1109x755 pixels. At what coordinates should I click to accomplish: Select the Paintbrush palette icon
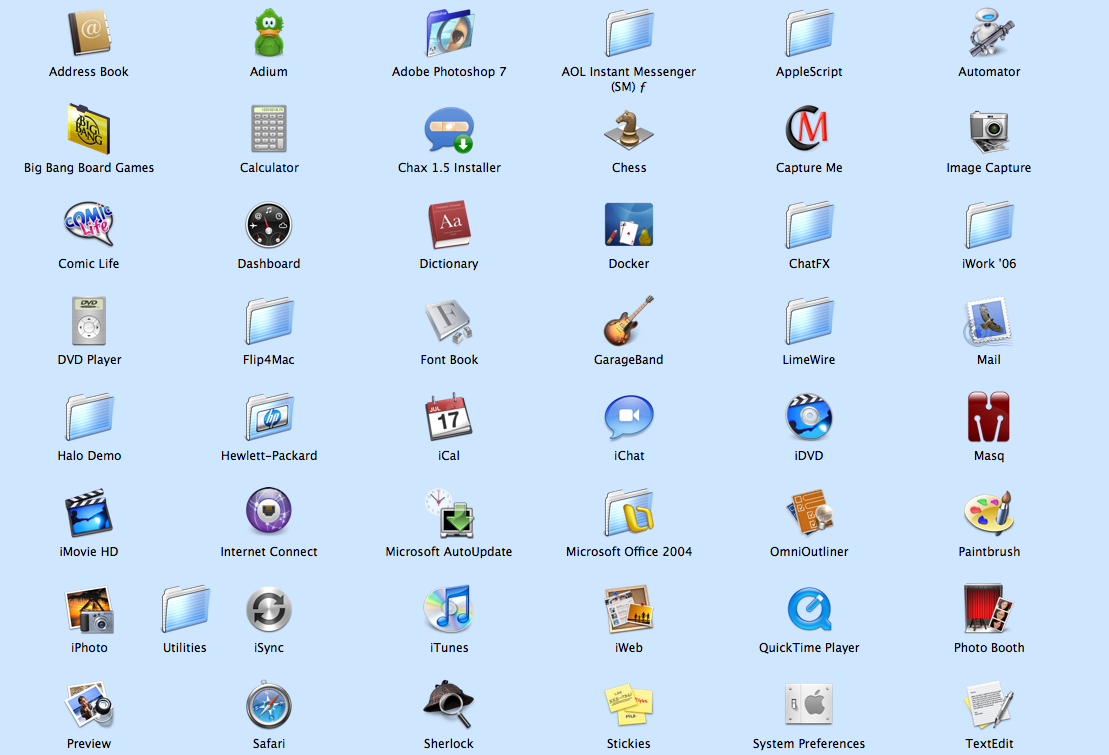(x=989, y=512)
